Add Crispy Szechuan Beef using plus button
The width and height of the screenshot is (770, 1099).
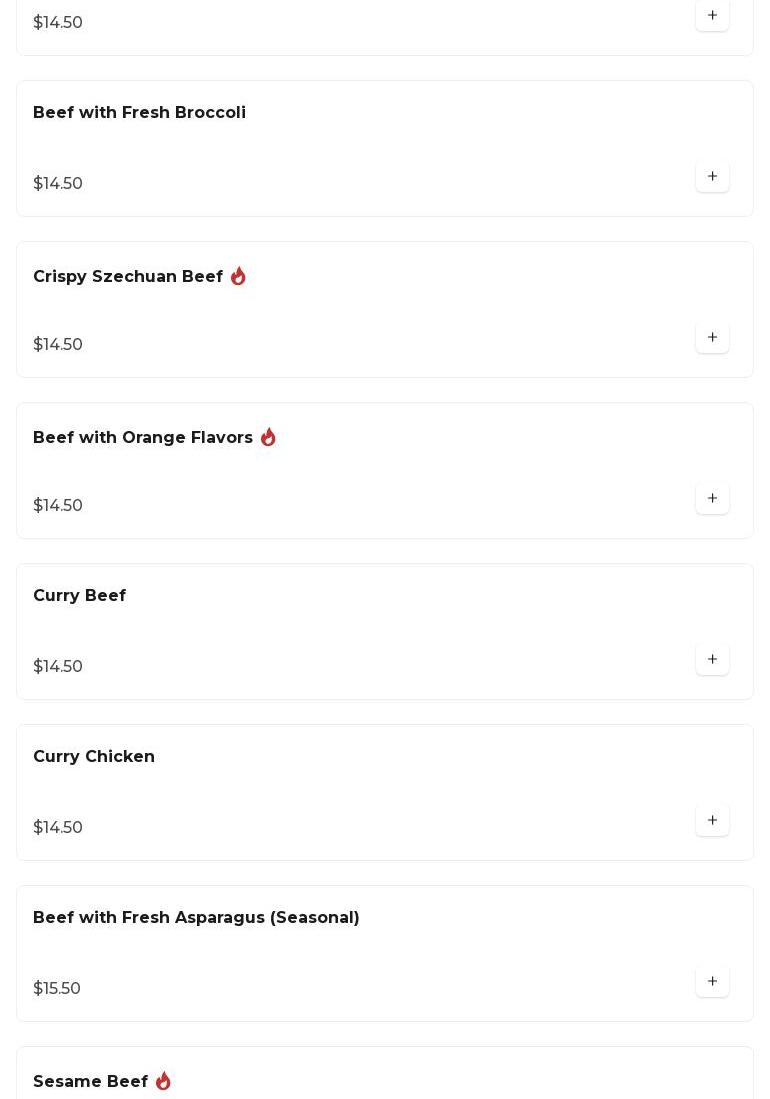coord(712,338)
